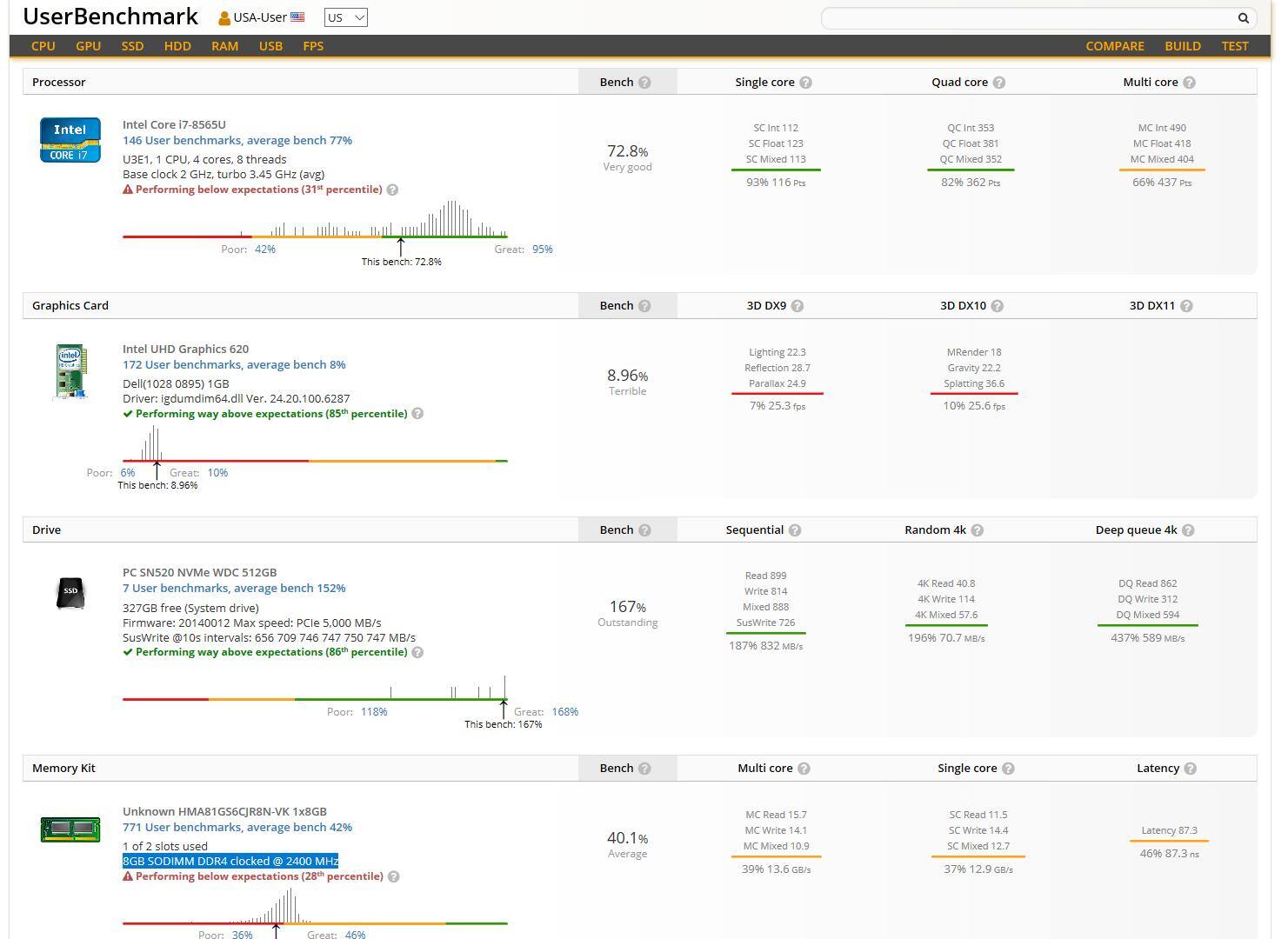Click help icon next to Deep queue 4k
The image size is (1288, 939).
tap(1188, 530)
